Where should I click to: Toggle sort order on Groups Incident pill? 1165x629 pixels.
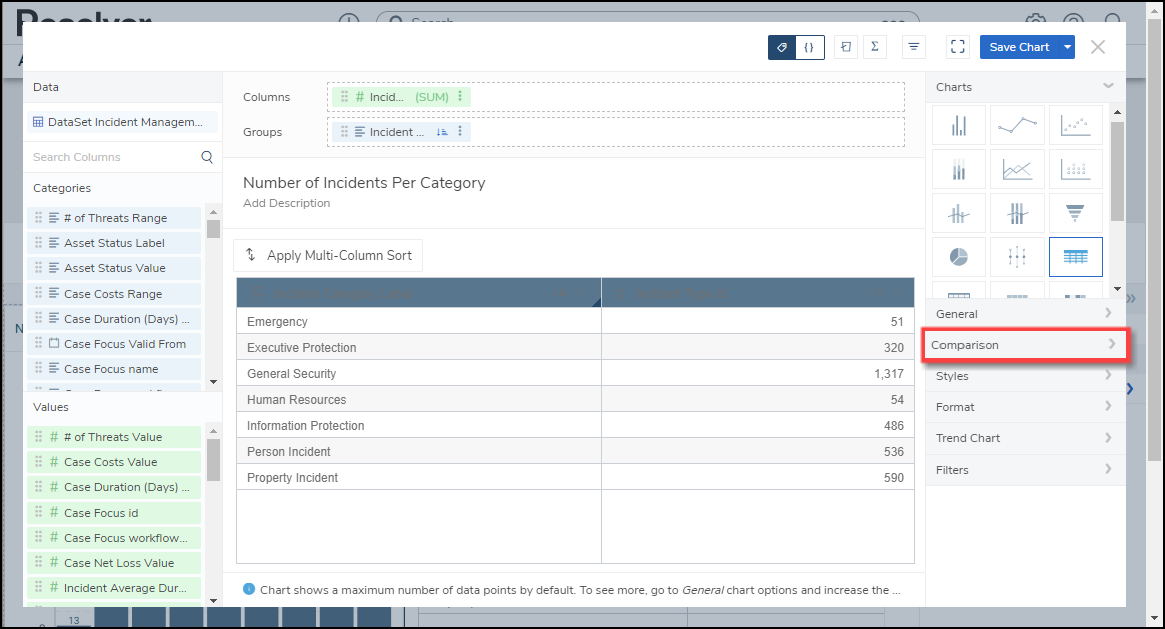441,132
